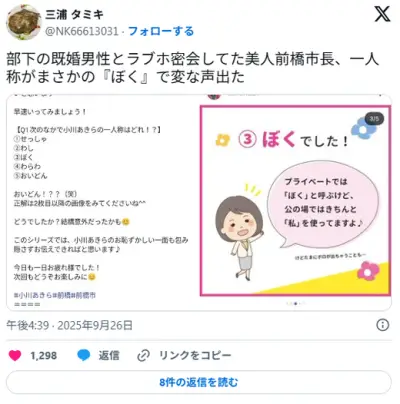The image size is (400, 404).
Task: Click the 返信 reply label
Action: coord(109,355)
